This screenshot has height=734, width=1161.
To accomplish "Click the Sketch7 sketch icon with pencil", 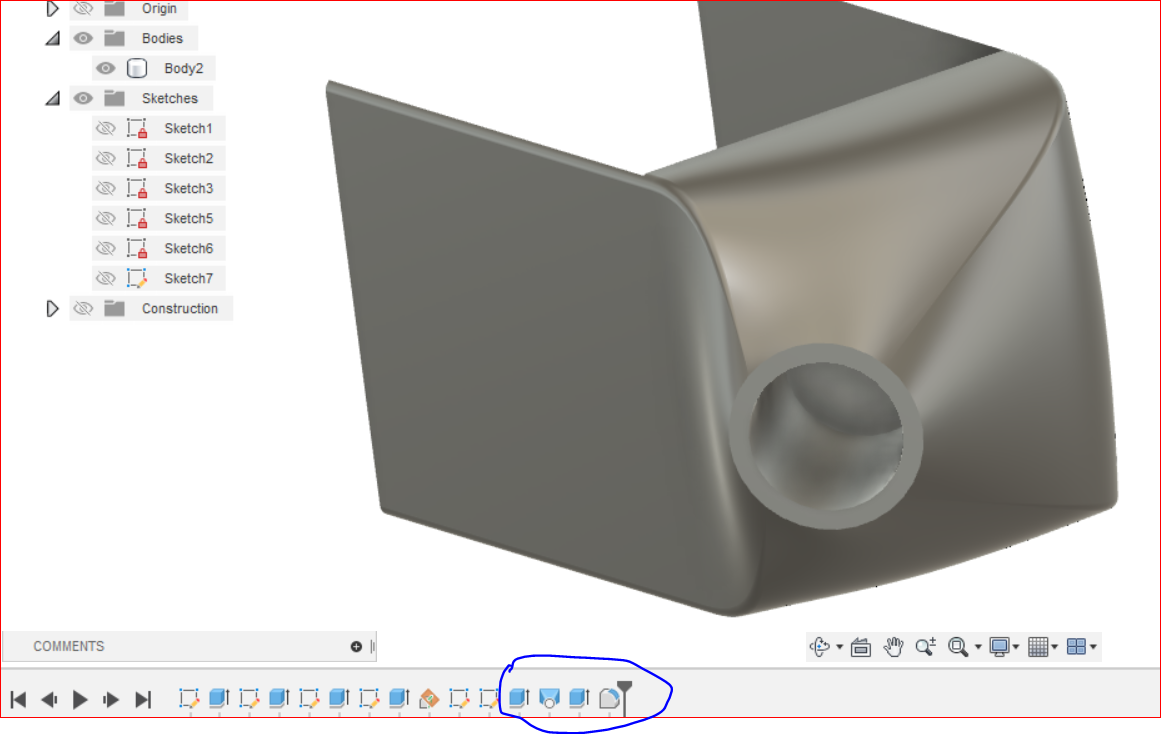I will click(x=137, y=278).
